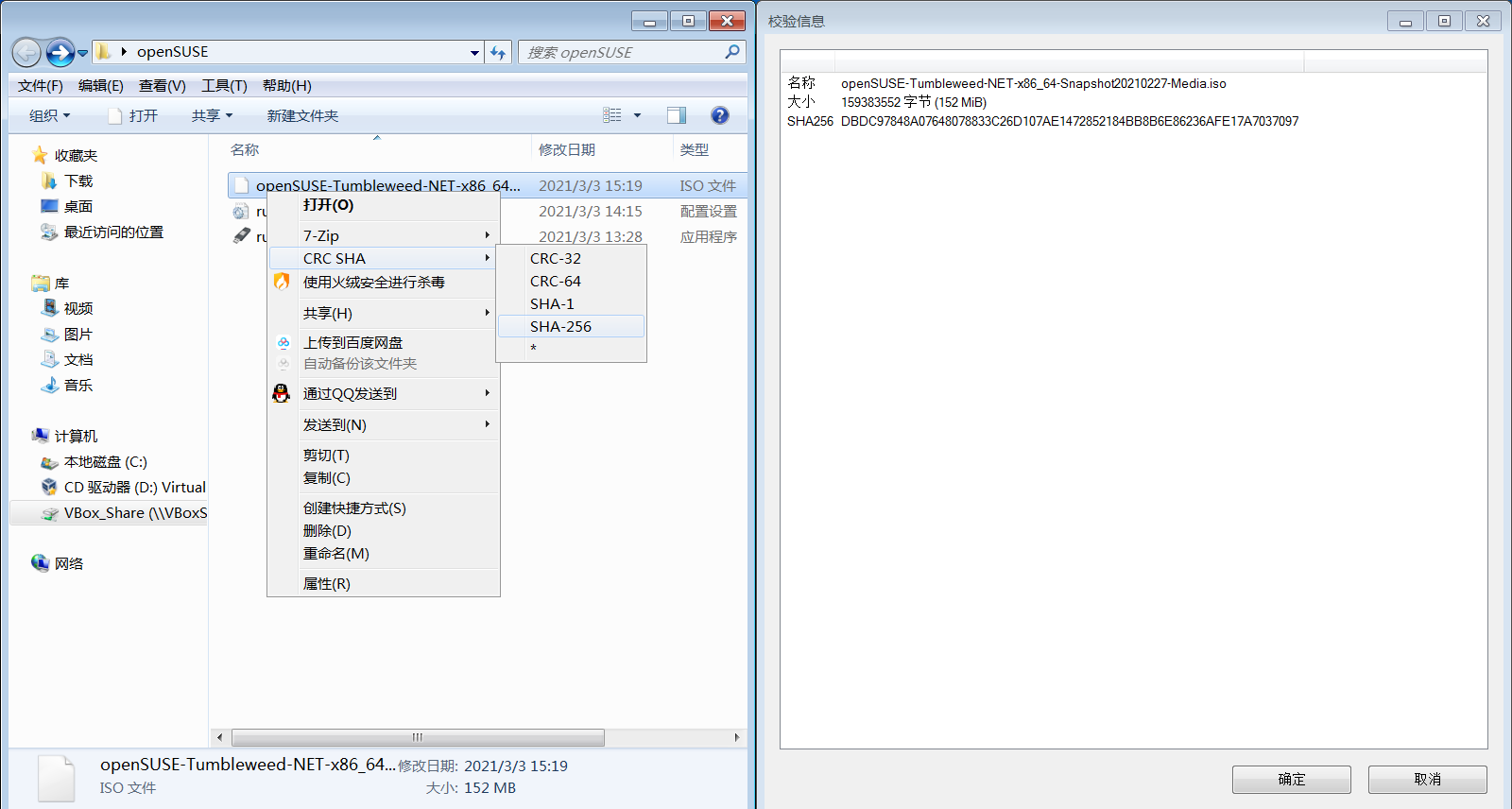This screenshot has width=1512, height=809.
Task: Expand the 发送到(N) submenu
Action: tap(384, 424)
